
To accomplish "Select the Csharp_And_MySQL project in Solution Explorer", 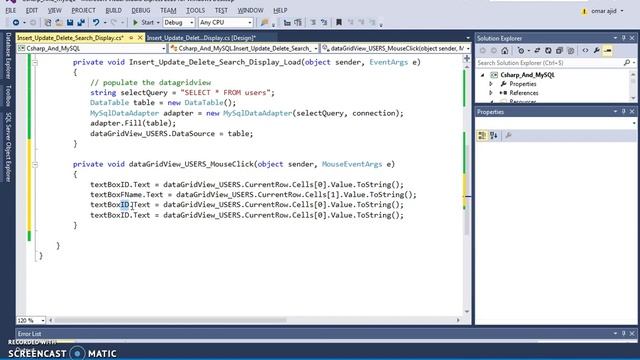I will 527,75.
